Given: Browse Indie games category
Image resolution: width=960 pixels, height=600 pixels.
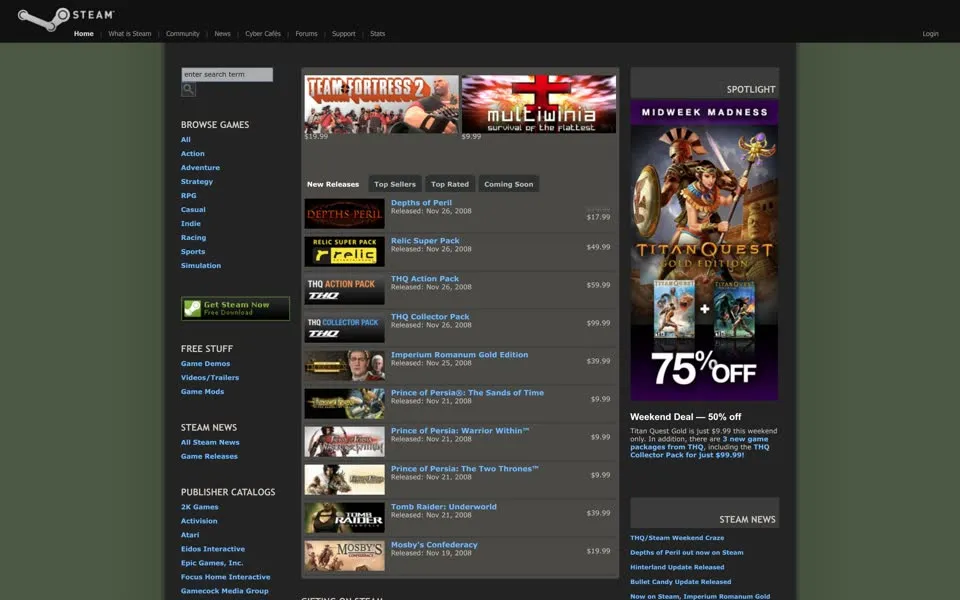Looking at the screenshot, I should pos(191,223).
